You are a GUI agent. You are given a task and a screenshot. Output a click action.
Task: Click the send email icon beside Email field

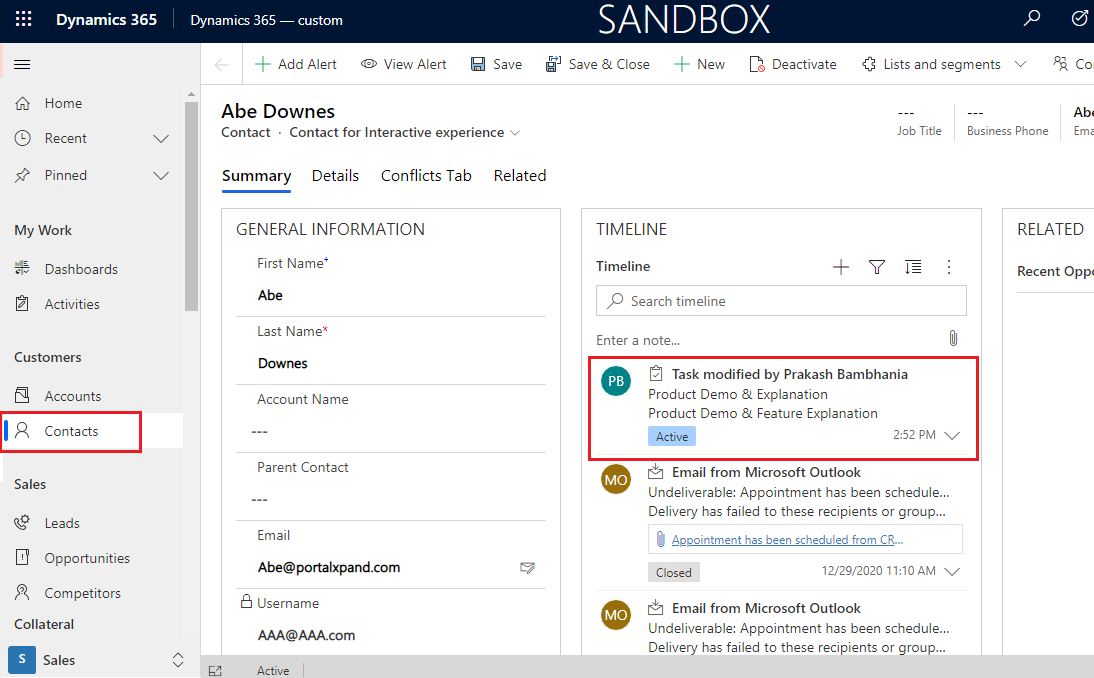point(527,568)
